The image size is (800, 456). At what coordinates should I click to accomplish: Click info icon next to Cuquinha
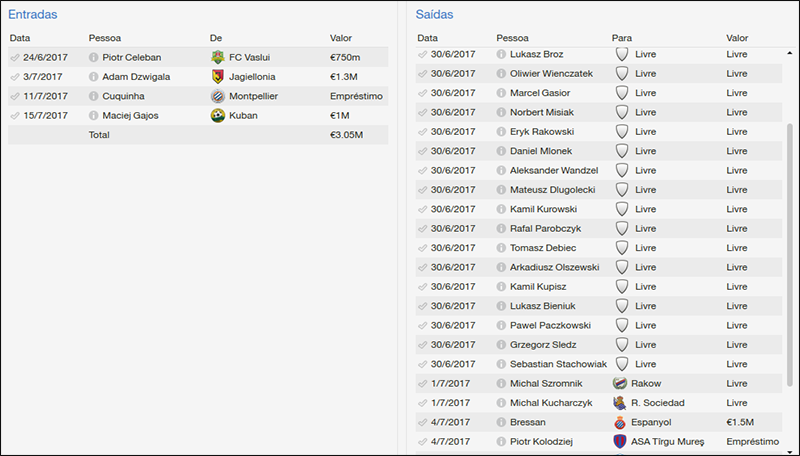pyautogui.click(x=94, y=96)
